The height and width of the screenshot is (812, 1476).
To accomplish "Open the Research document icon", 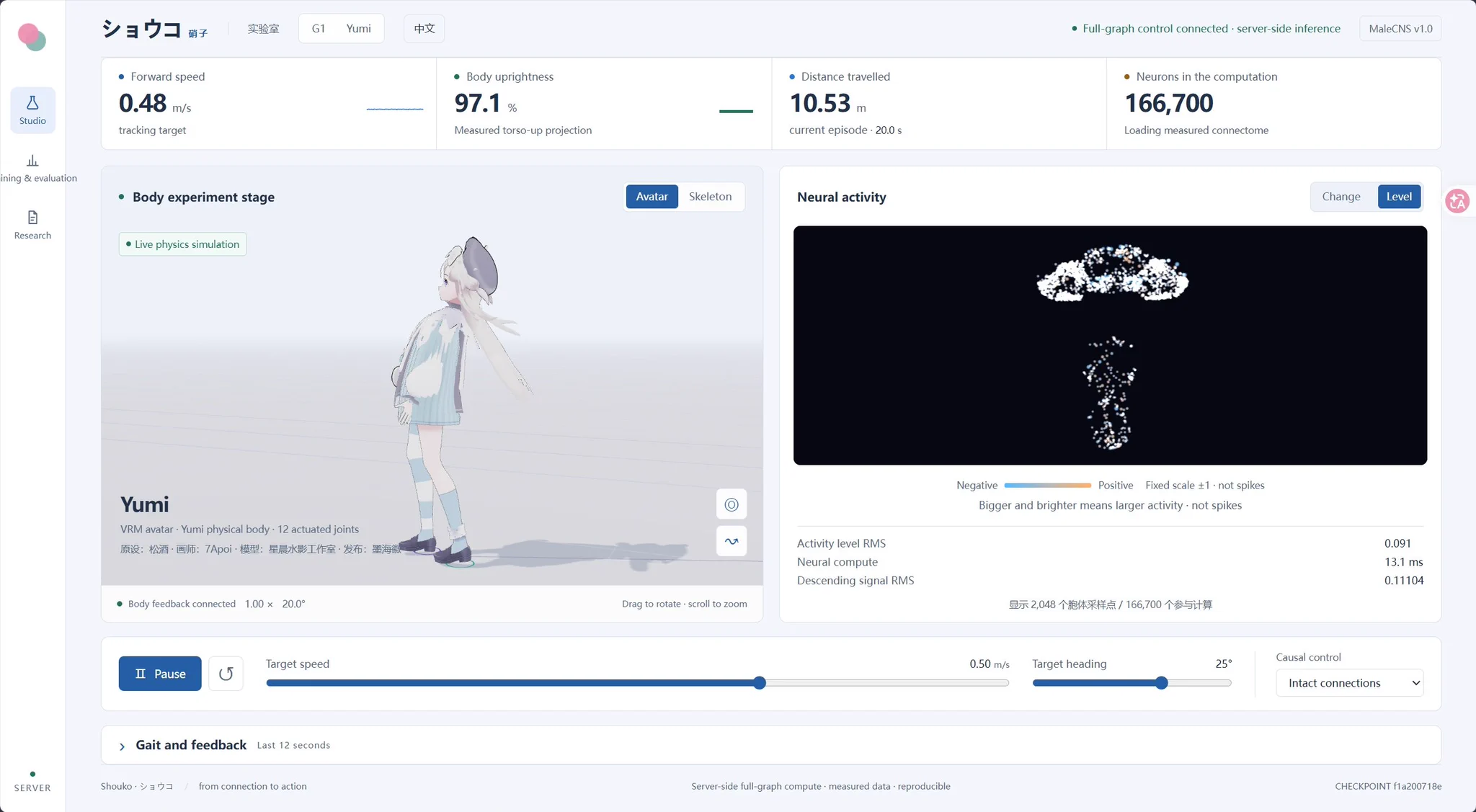I will (32, 218).
